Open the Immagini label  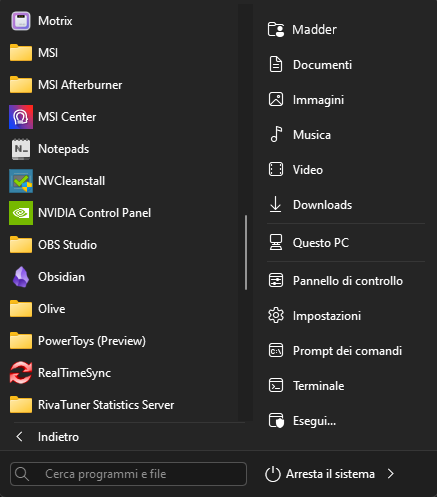[318, 100]
